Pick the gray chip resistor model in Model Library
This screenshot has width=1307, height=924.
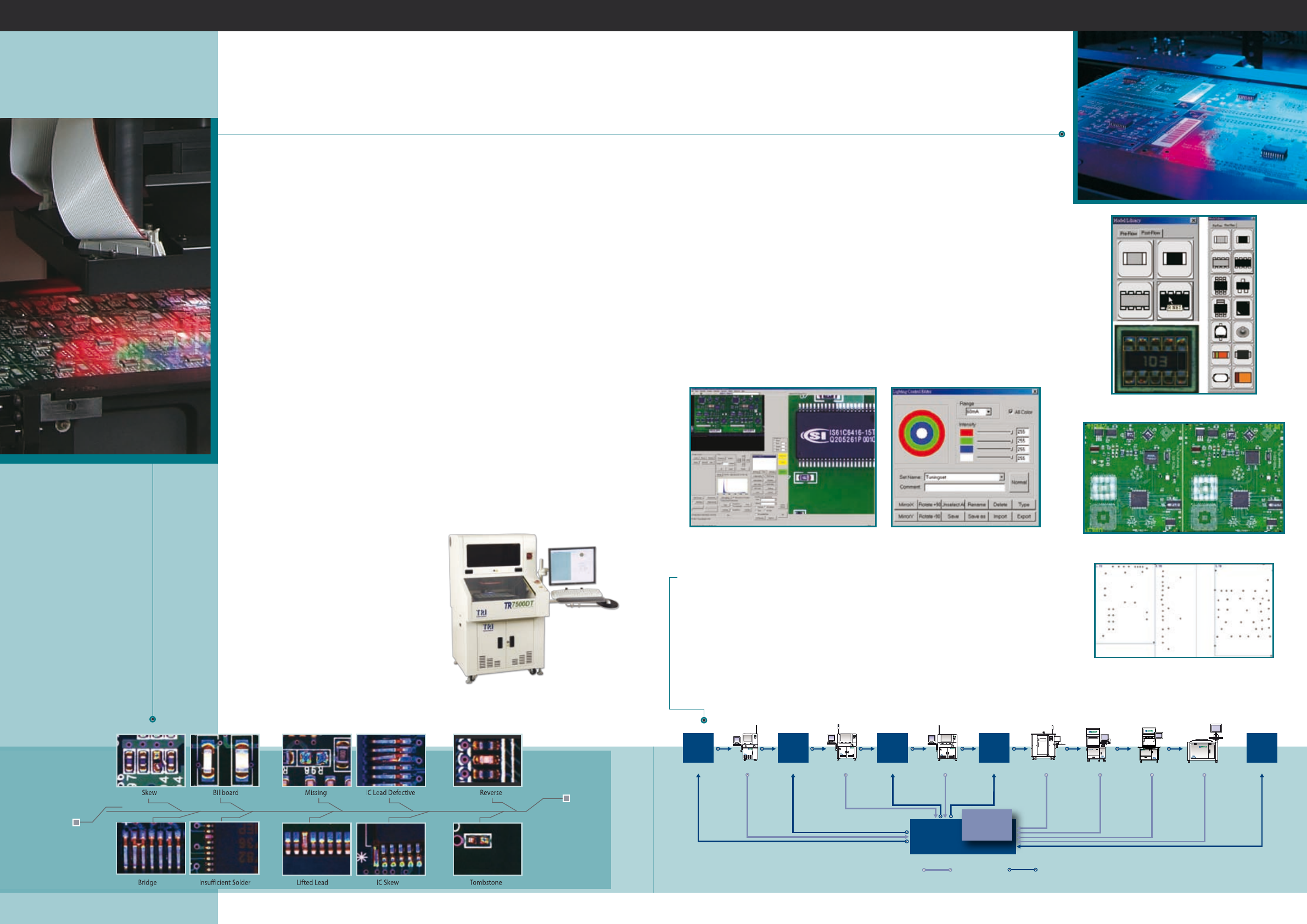(1134, 258)
